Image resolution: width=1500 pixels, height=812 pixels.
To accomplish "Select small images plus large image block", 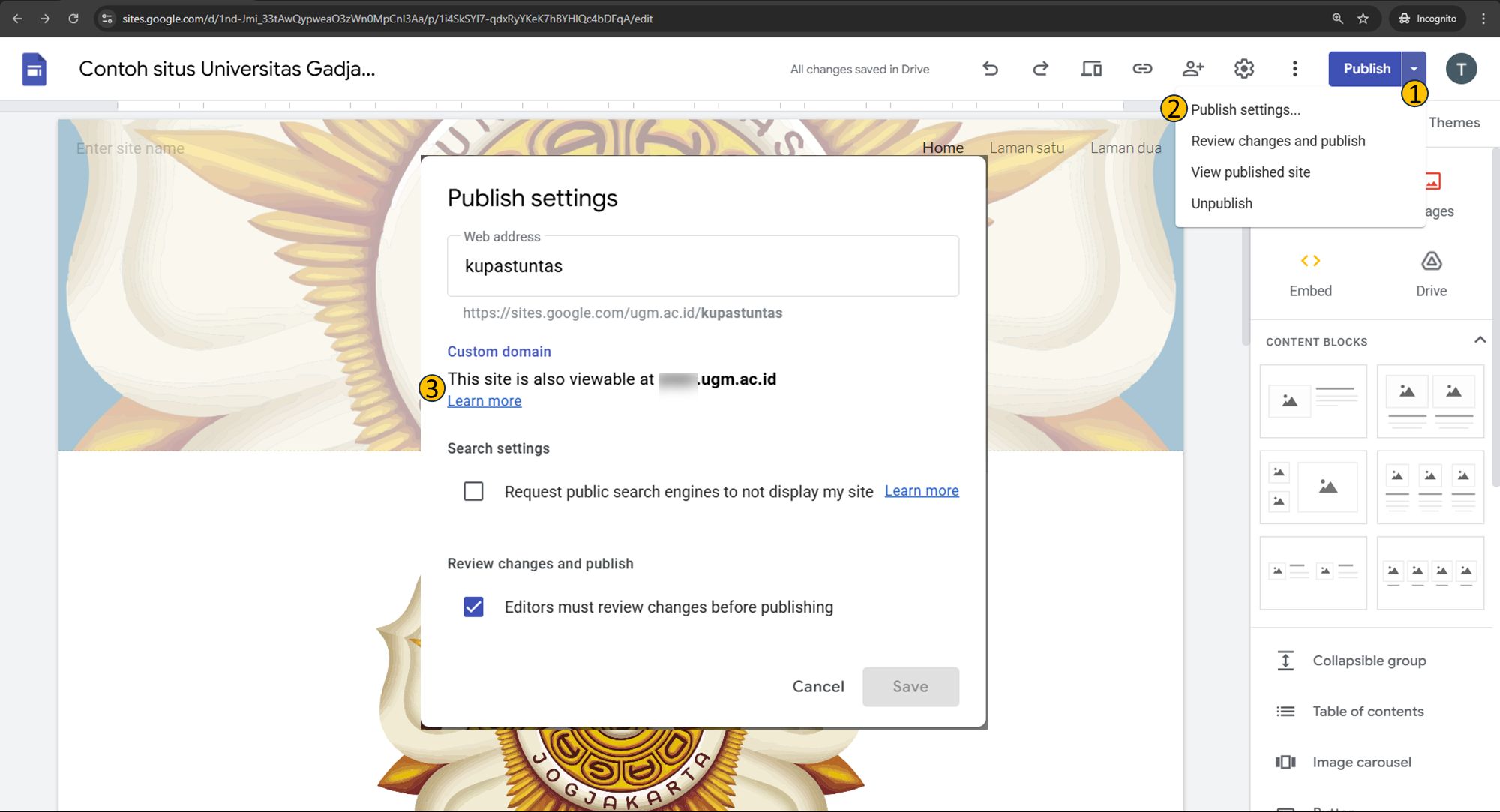I will (1313, 487).
